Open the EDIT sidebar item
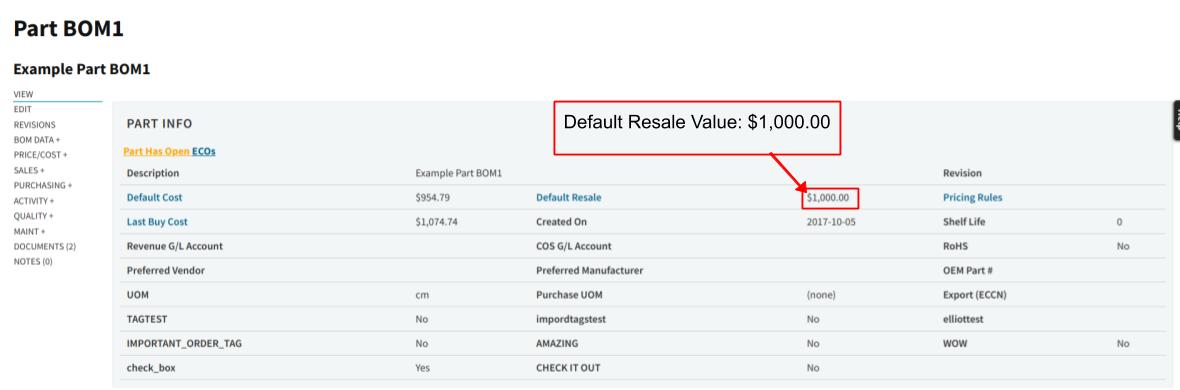Screen dimensions: 1180x390 [x=23, y=109]
